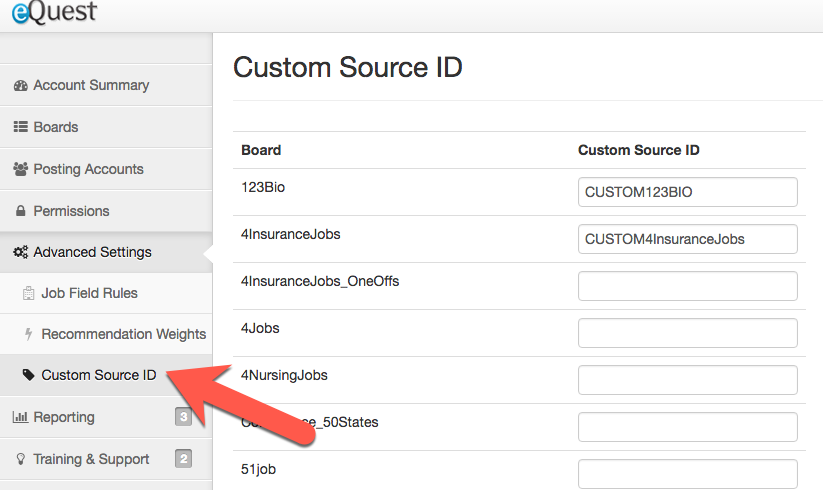Open the Permissions section

pos(106,211)
